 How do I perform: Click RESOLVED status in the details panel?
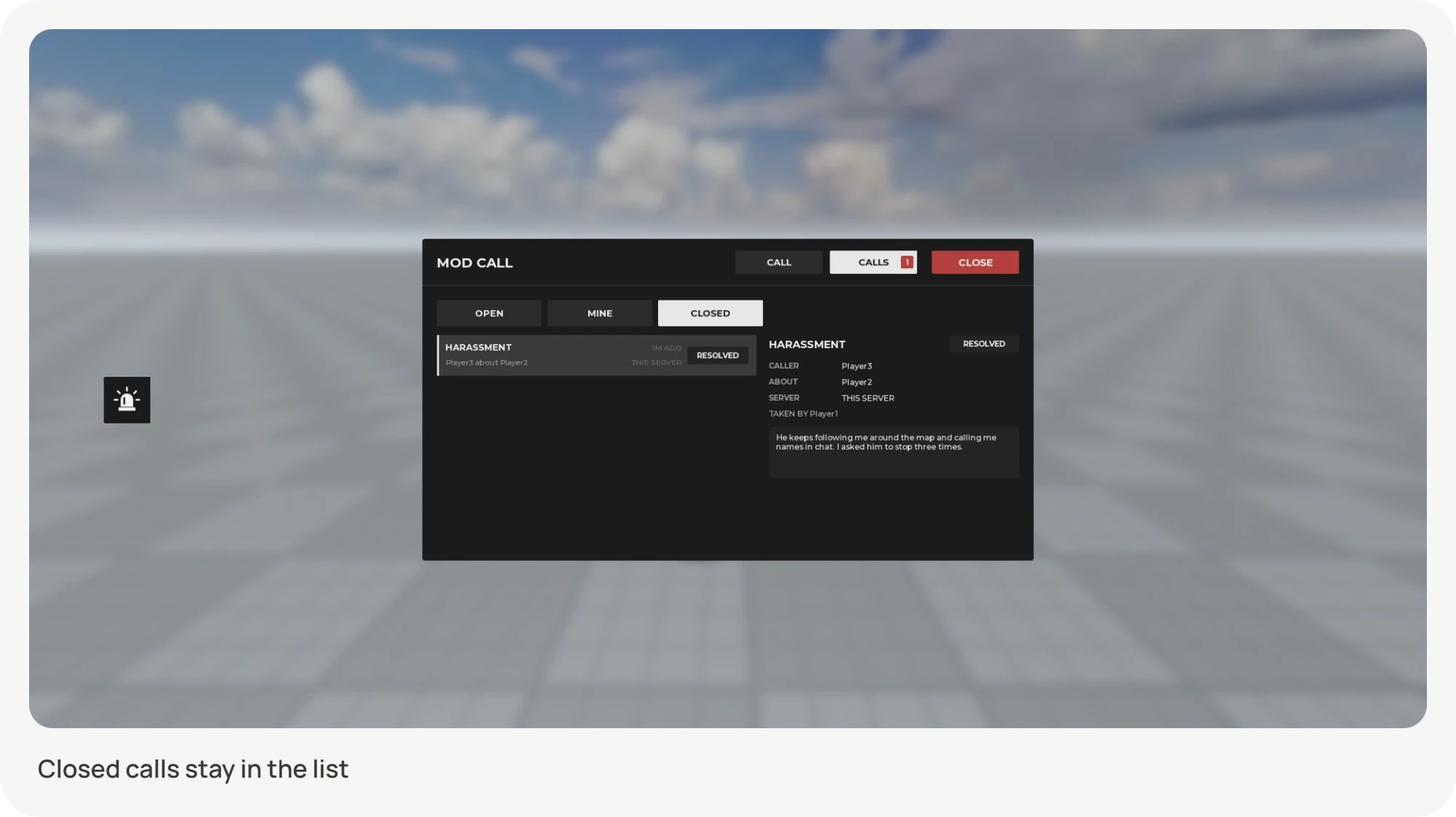click(984, 344)
